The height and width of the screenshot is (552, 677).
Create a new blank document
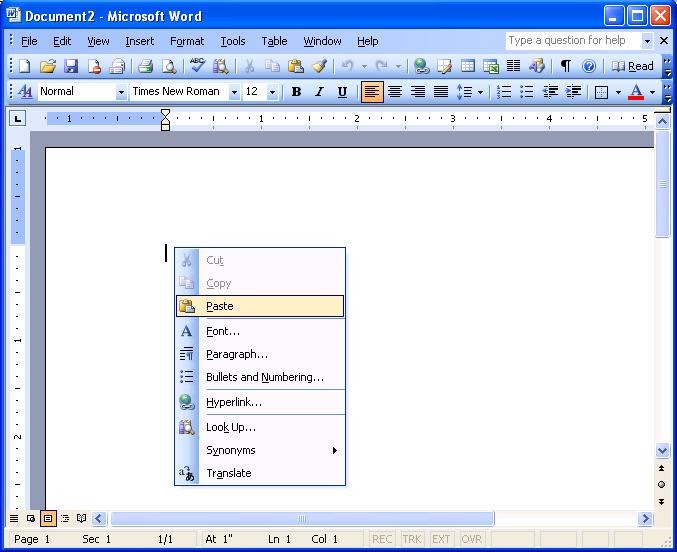pyautogui.click(x=25, y=67)
